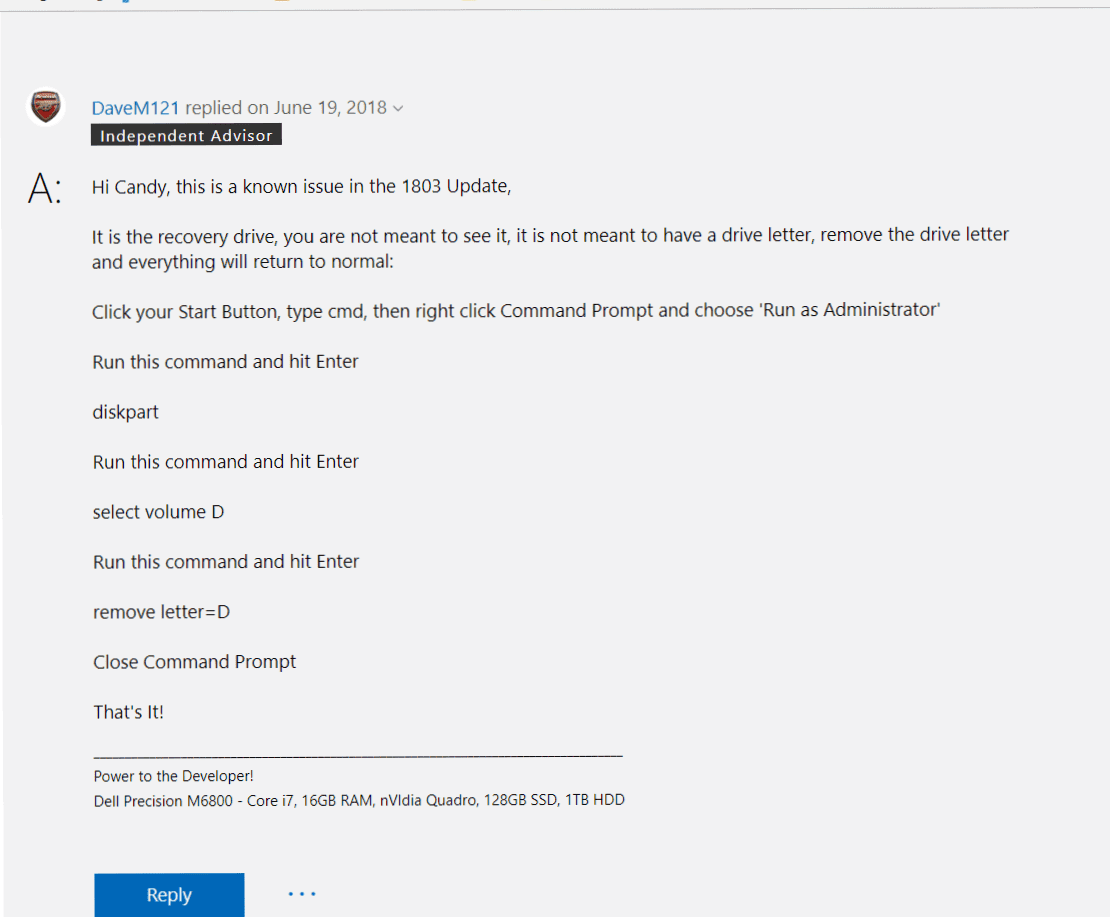Image resolution: width=1110 pixels, height=917 pixels.
Task: Click the 'A:' answer marker
Action: tap(45, 188)
